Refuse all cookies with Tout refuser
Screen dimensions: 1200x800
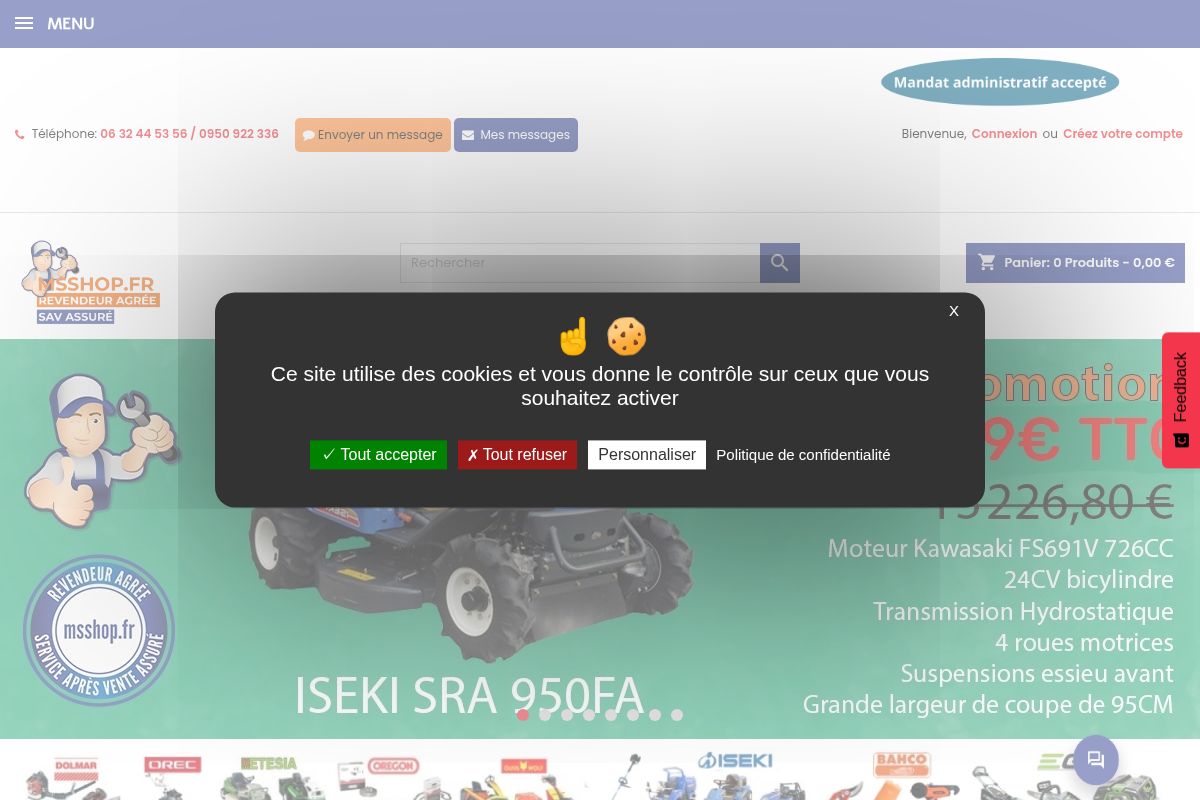[x=517, y=455]
